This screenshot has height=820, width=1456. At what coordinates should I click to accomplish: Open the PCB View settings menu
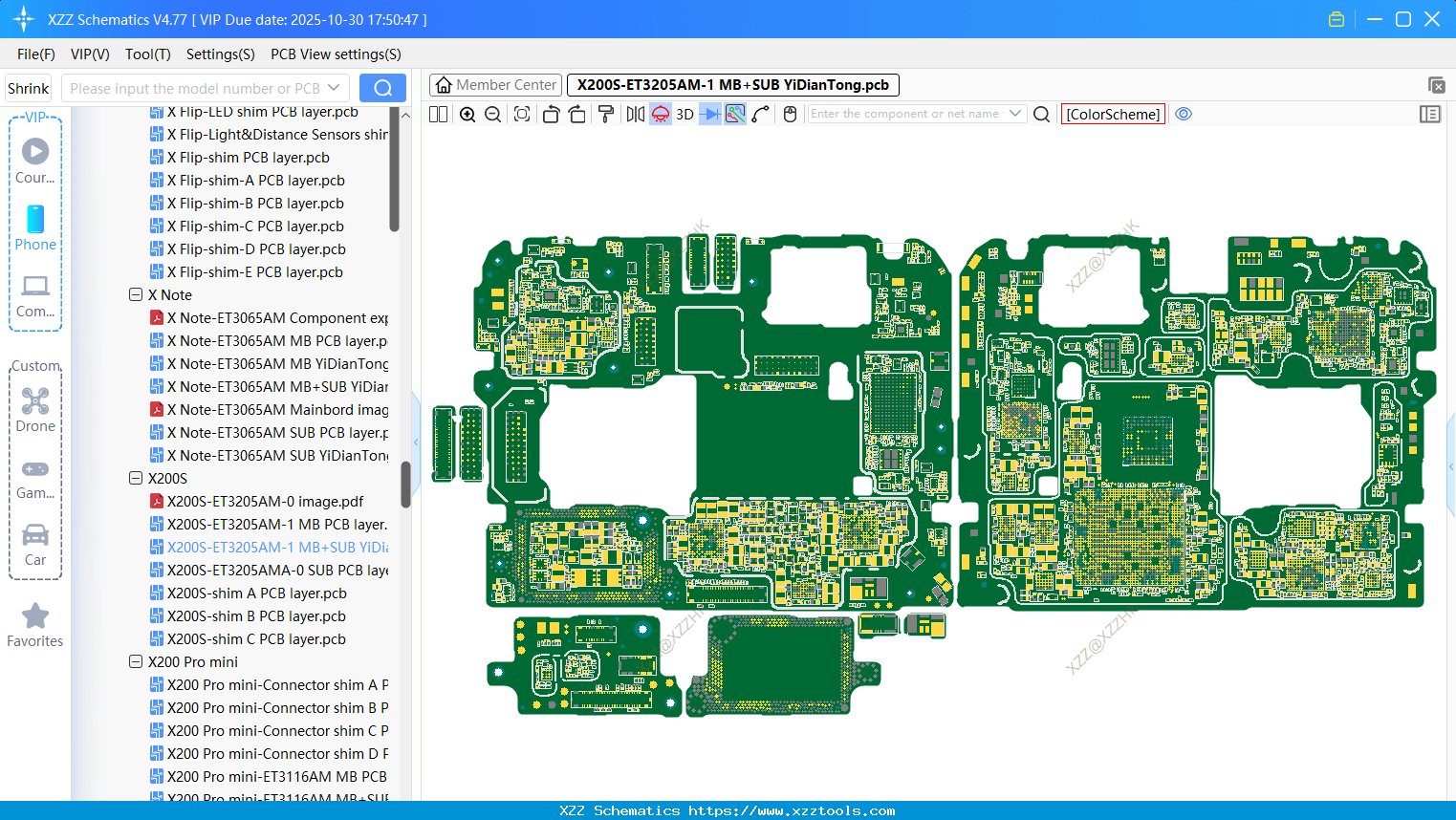click(x=335, y=54)
